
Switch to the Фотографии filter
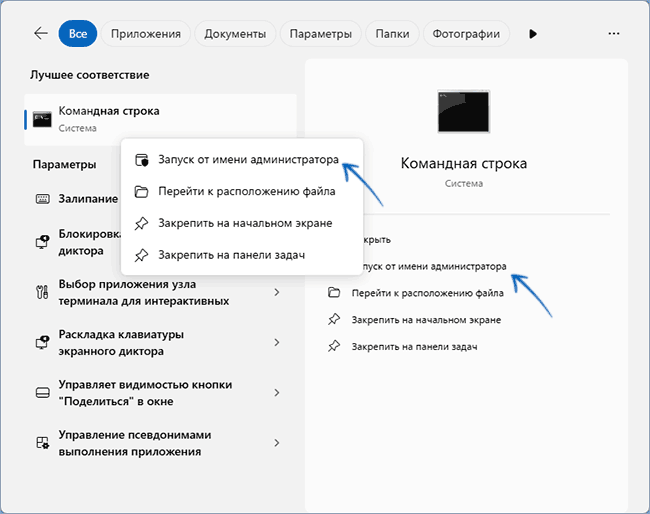pyautogui.click(x=466, y=34)
